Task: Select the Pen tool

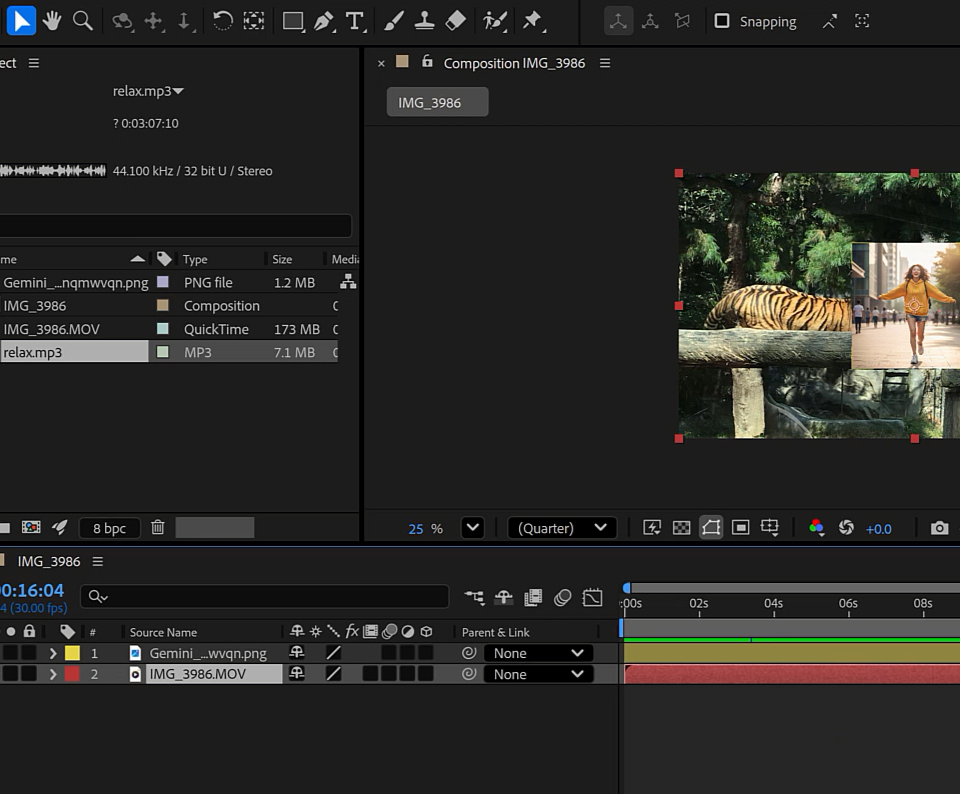Action: tap(324, 21)
